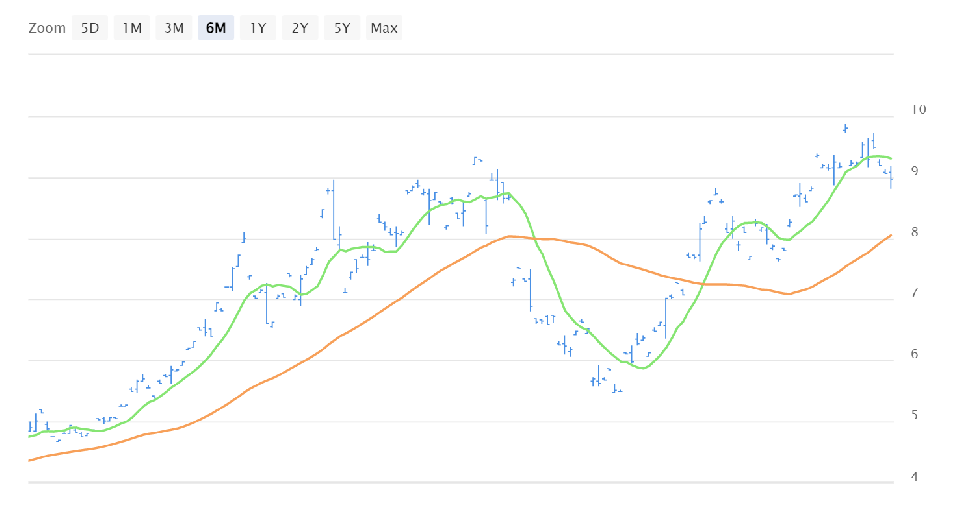Select the 4 label at axis bottom

(914, 477)
